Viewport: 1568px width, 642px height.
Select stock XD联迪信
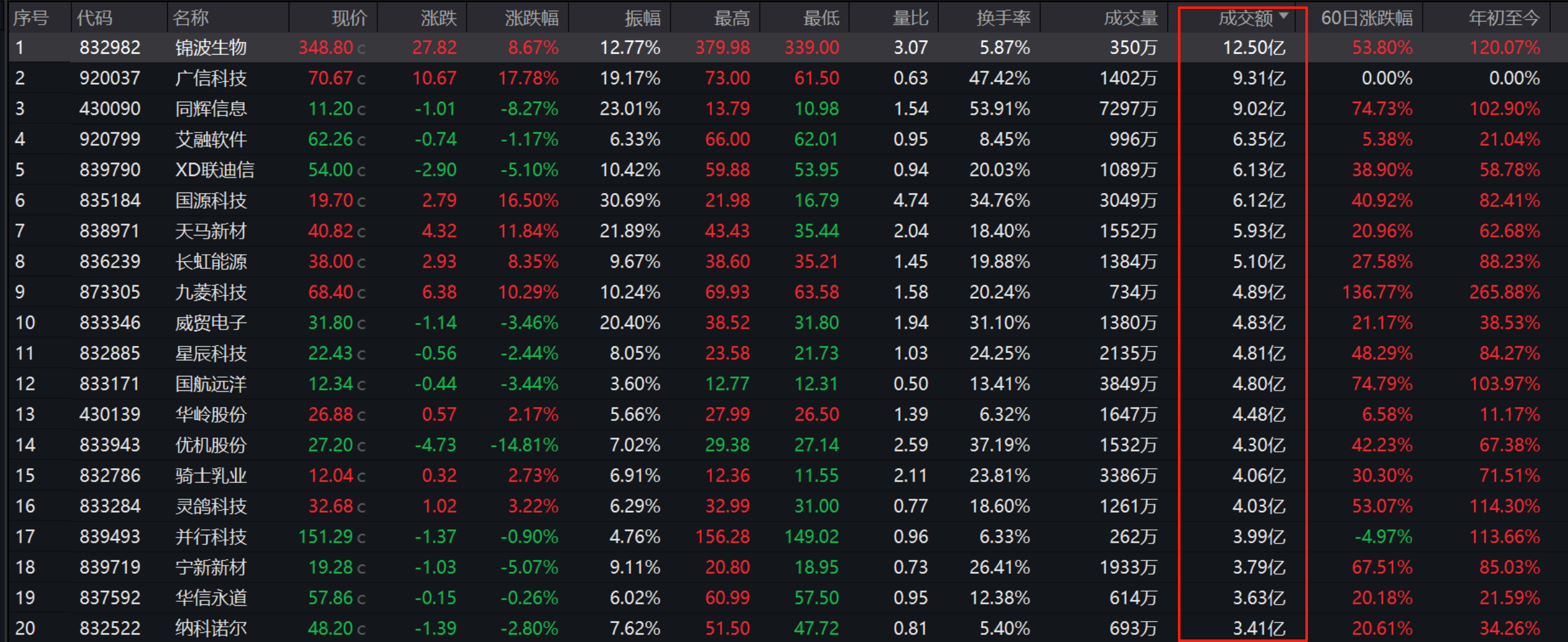(x=215, y=170)
